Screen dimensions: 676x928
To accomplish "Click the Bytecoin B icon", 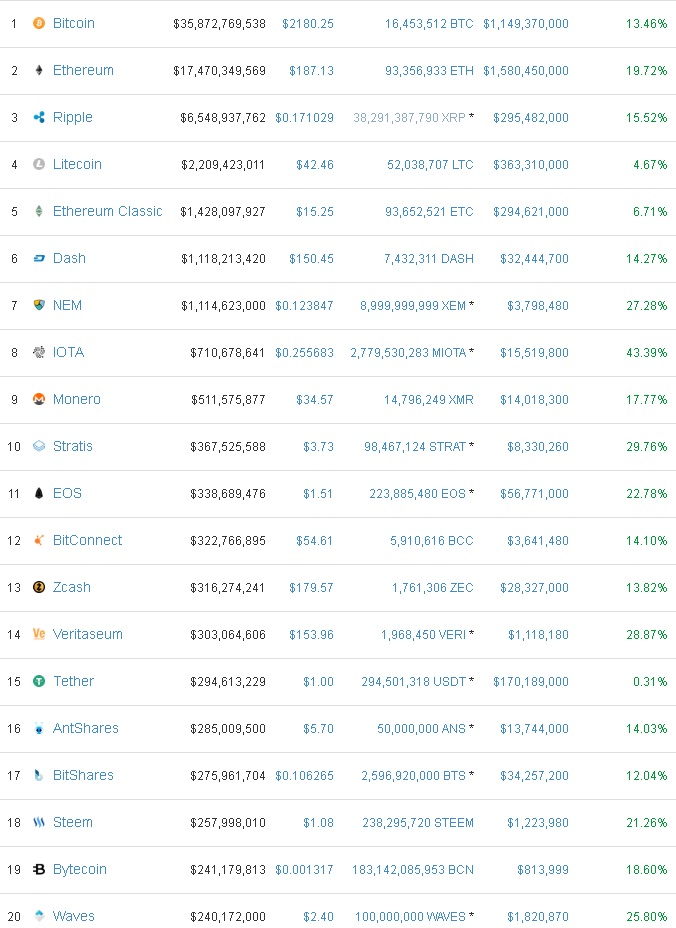I will point(39,869).
